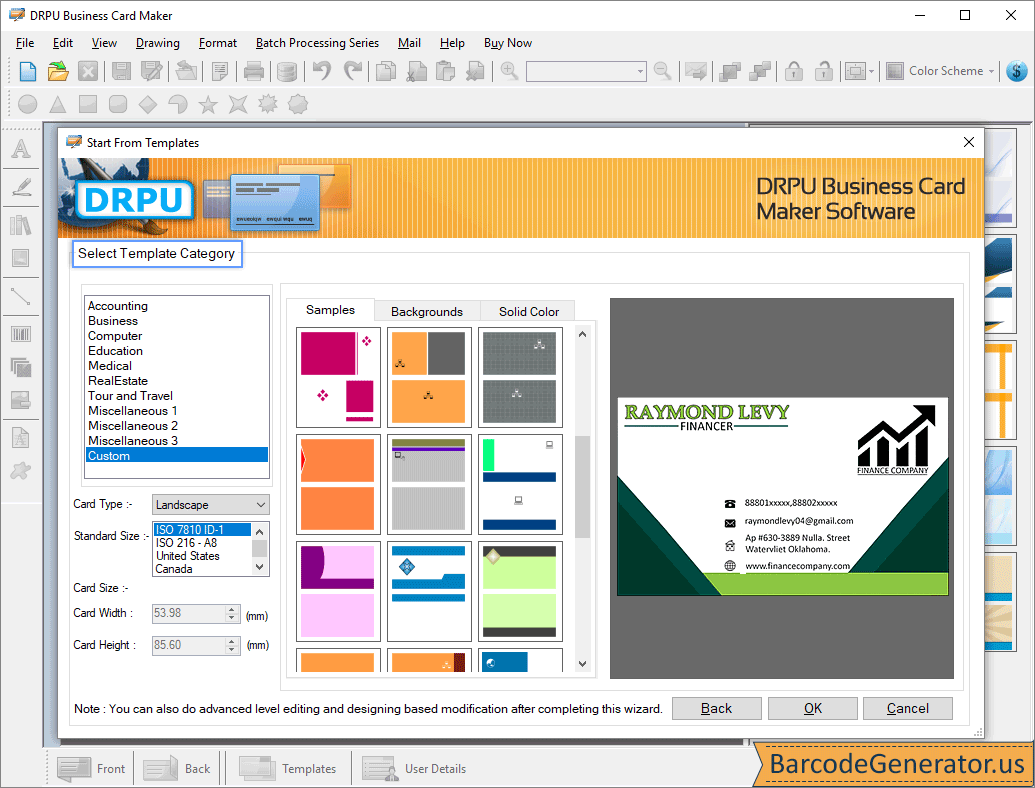
Task: Click the Templates button at bottom
Action: (288, 769)
